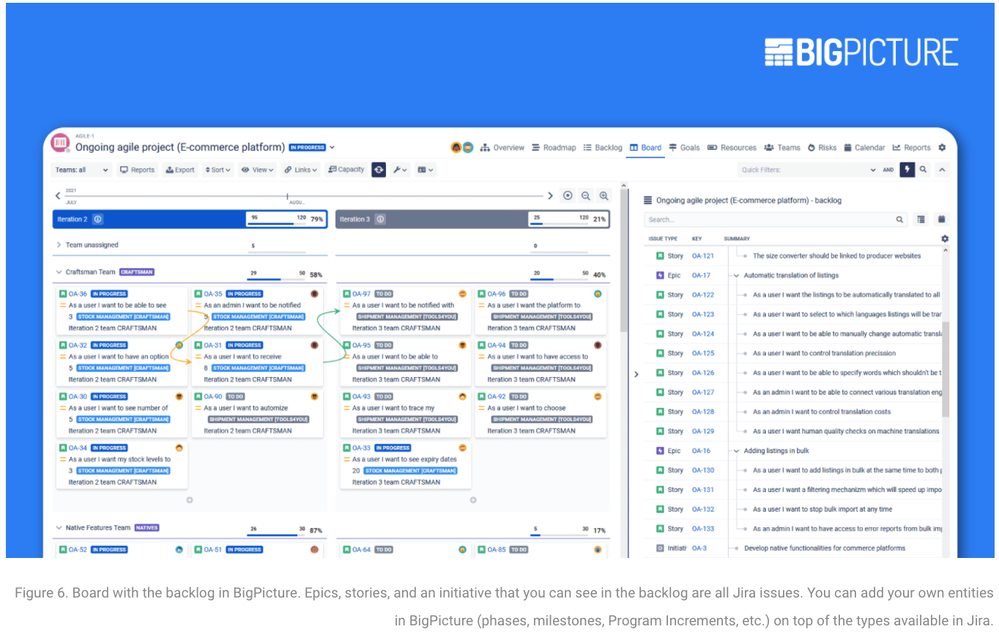Move the timeline forward with the right arrow

point(550,196)
